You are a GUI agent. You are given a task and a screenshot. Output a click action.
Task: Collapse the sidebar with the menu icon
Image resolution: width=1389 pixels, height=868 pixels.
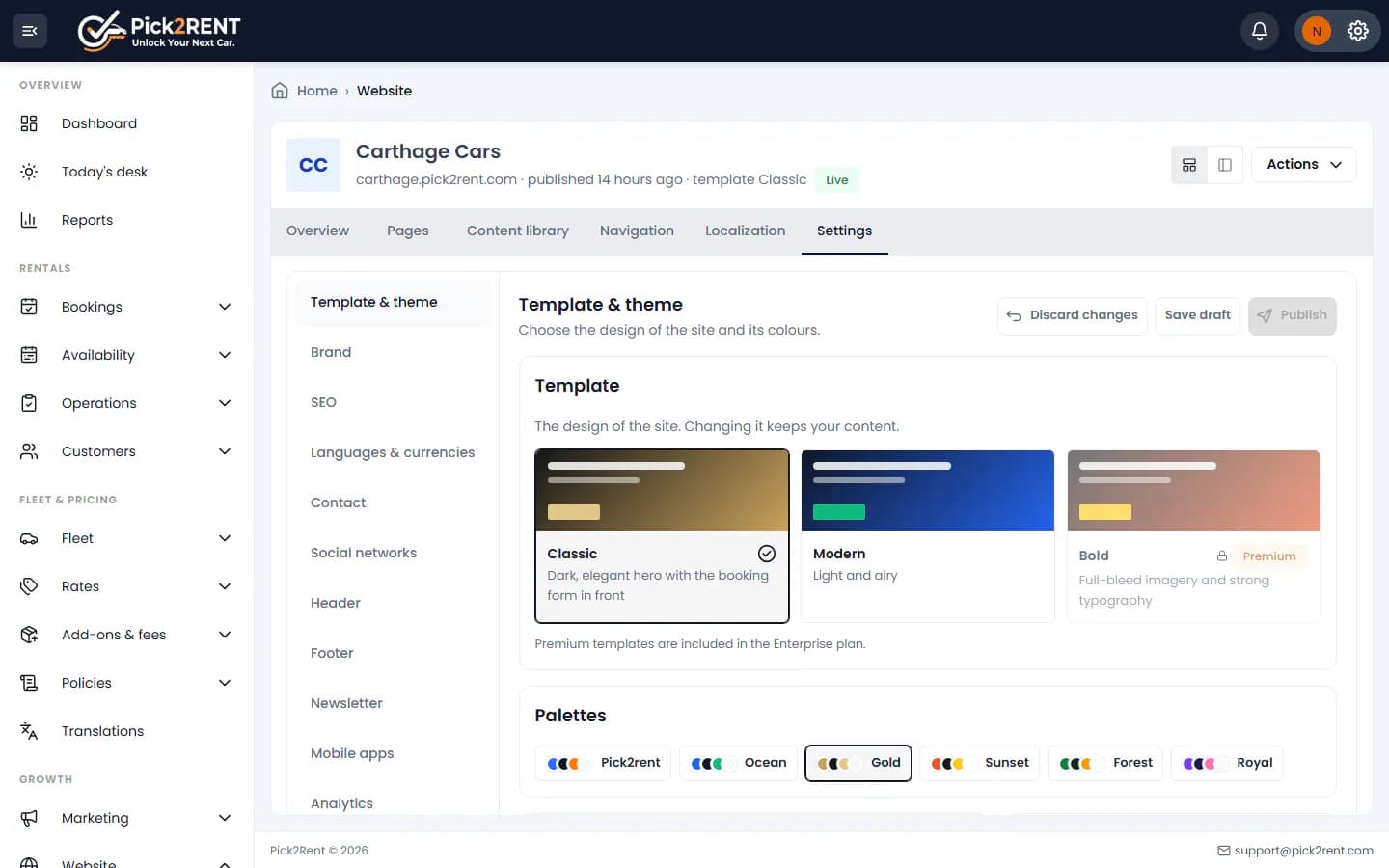(30, 31)
